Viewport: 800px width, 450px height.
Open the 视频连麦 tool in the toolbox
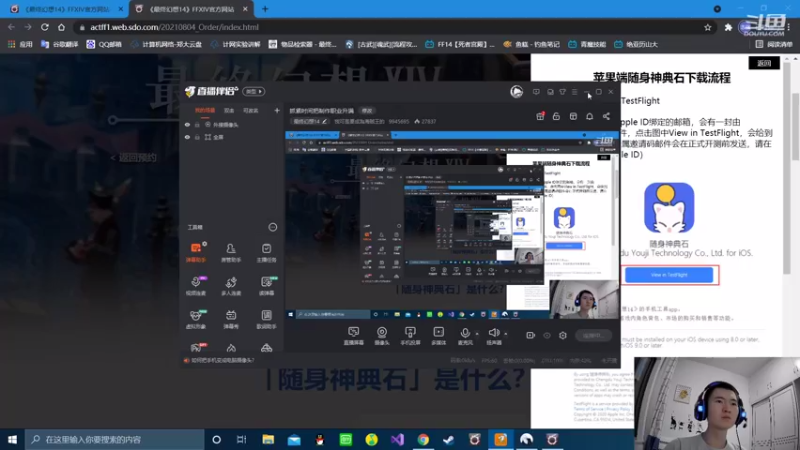tap(195, 286)
